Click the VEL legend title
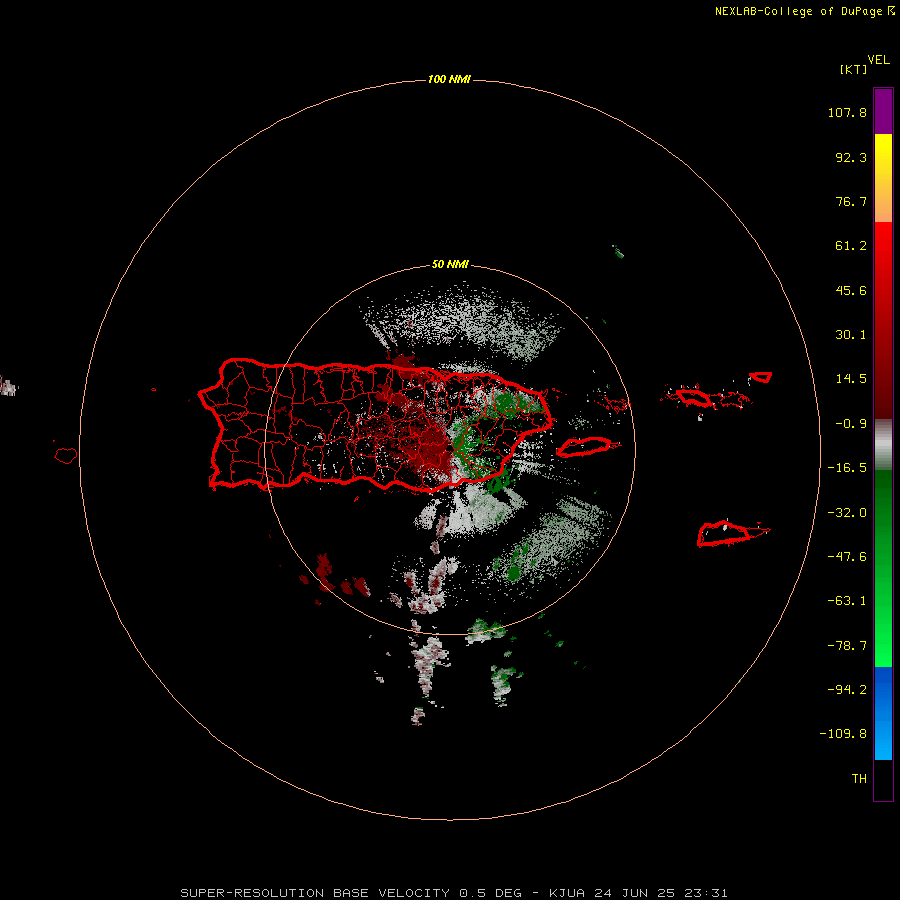 coord(878,60)
